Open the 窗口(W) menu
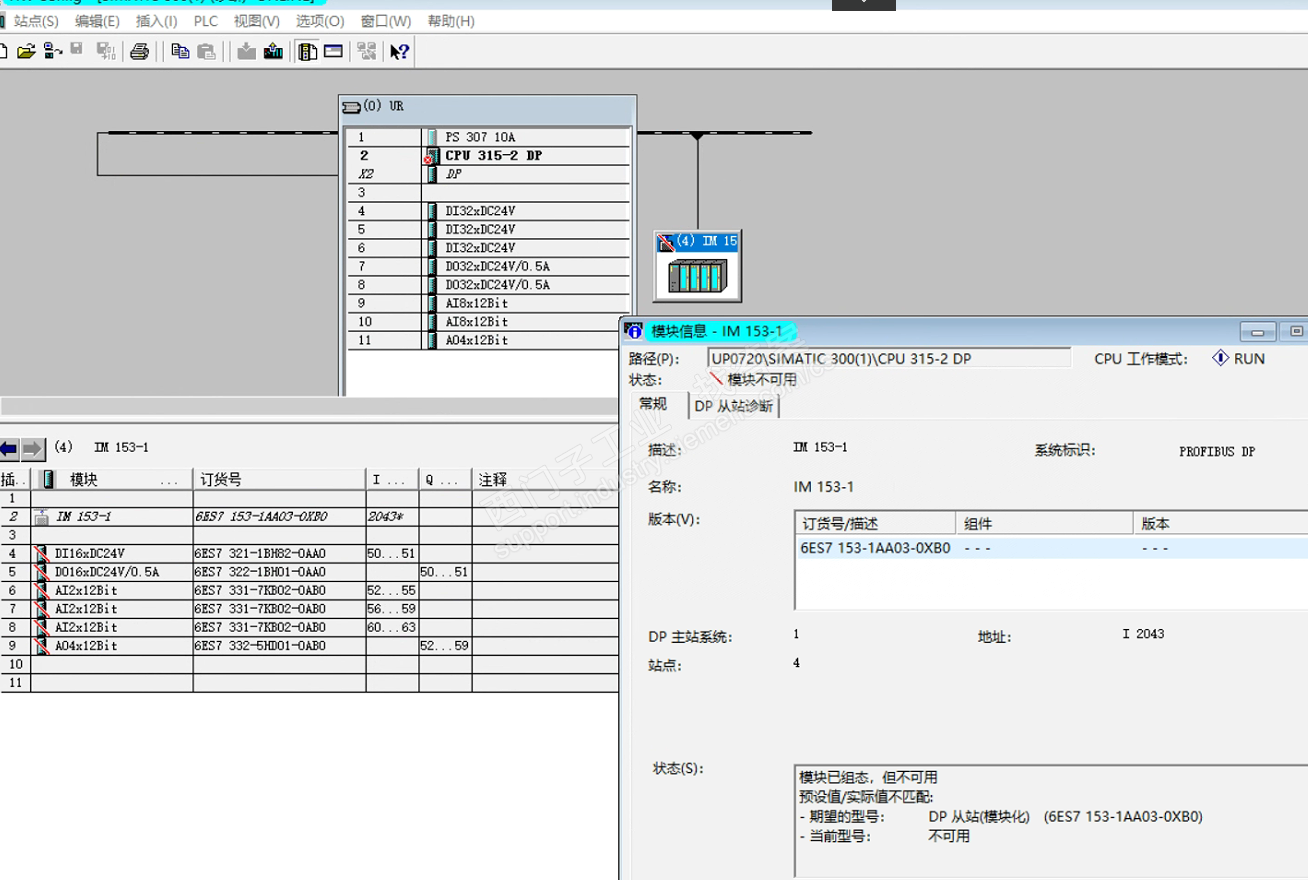1308x880 pixels. click(x=386, y=21)
